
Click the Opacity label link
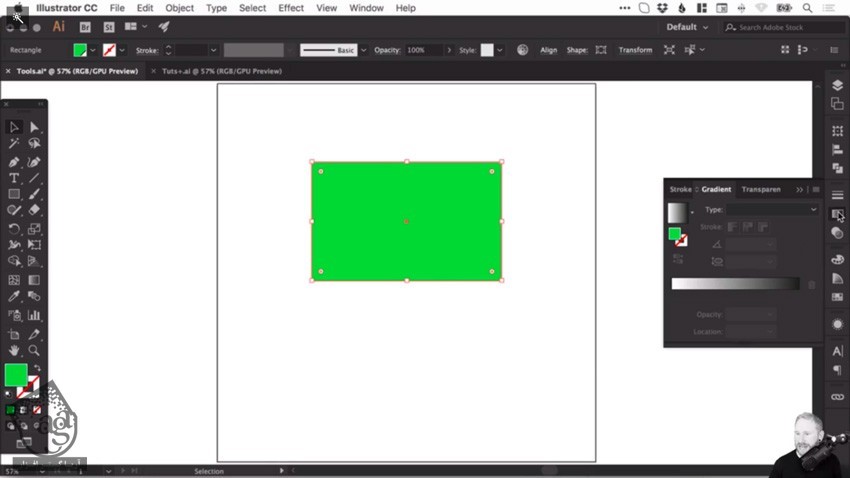pyautogui.click(x=387, y=50)
